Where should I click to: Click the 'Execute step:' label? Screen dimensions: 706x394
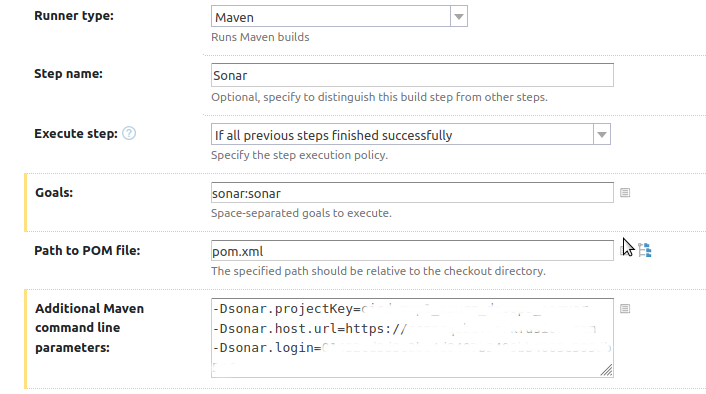click(76, 134)
